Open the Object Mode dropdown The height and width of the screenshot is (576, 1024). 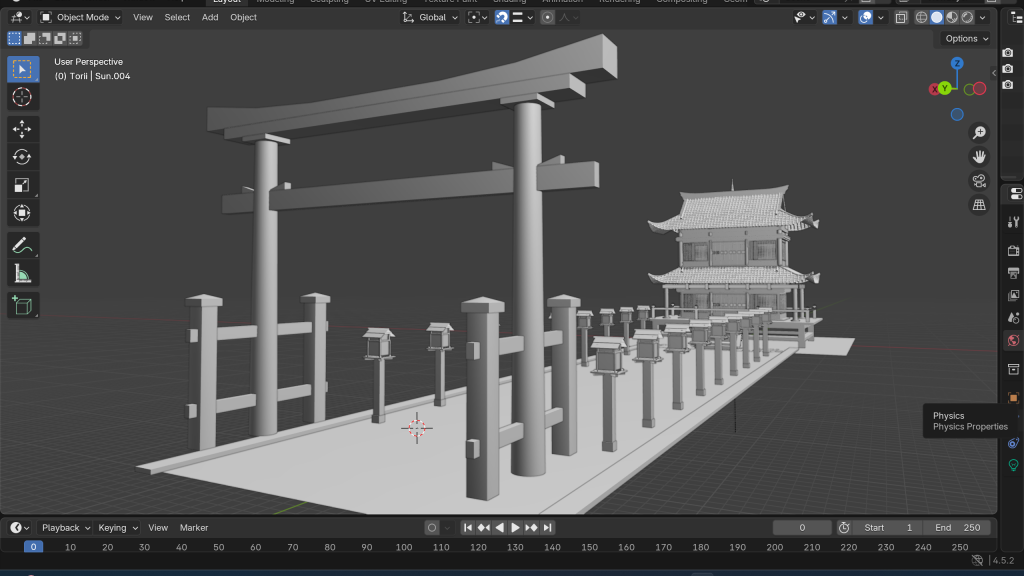point(81,17)
